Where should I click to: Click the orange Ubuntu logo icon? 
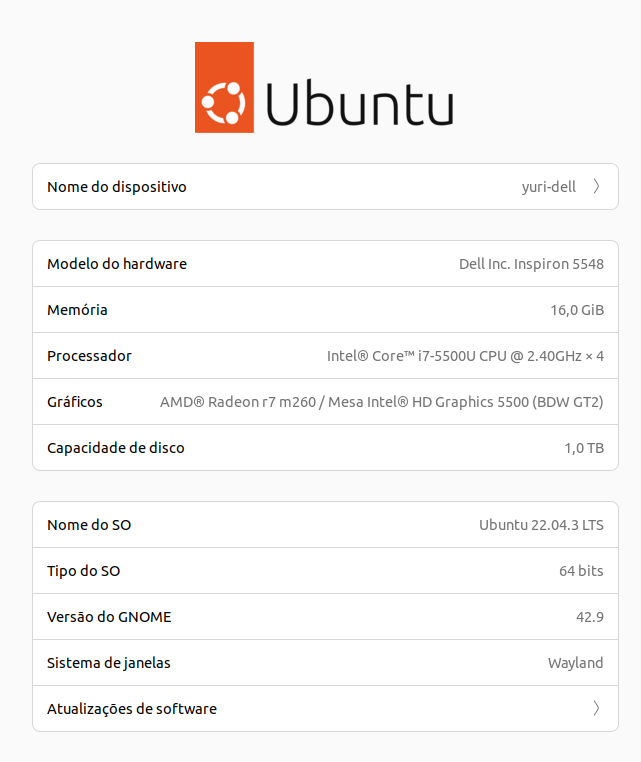(x=224, y=87)
